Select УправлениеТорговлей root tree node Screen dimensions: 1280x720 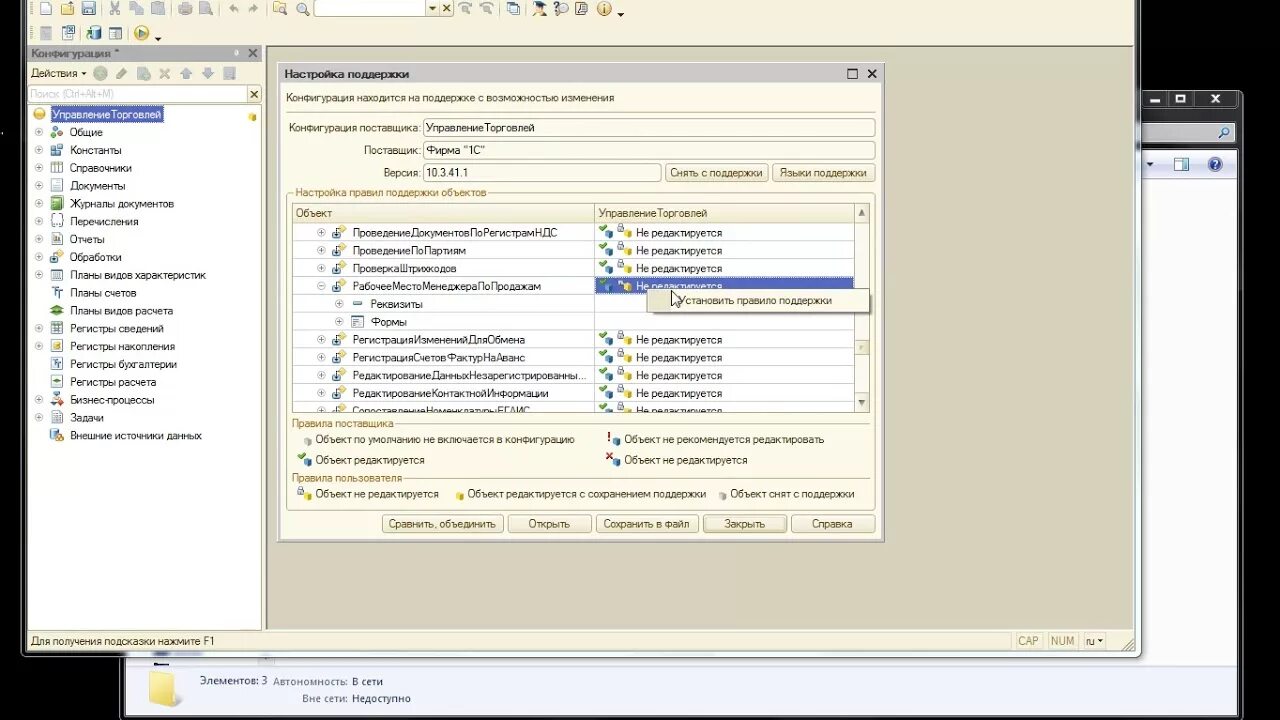[x=106, y=115]
